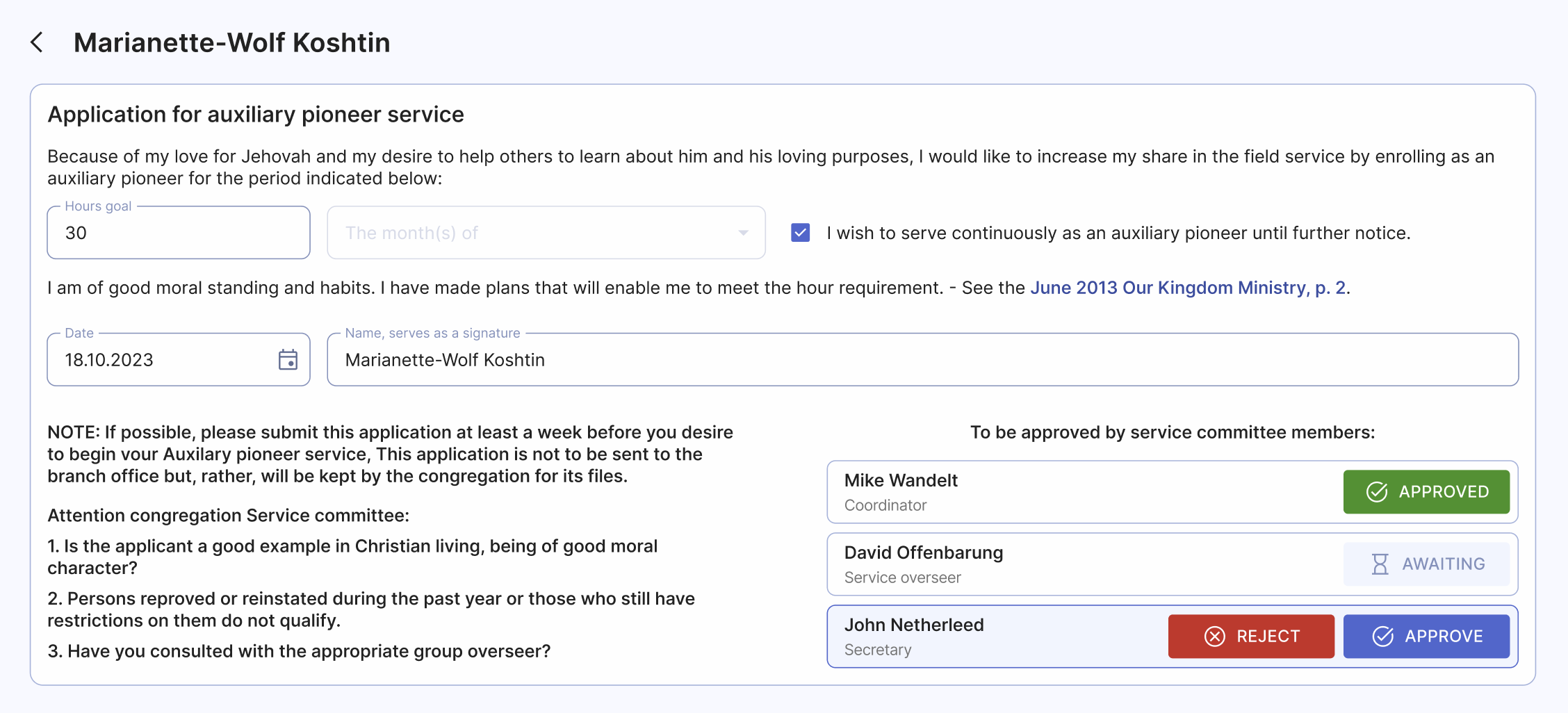Viewport: 1568px width, 713px height.
Task: Click the checkmark icon on blue APPROVE
Action: coord(1382,636)
